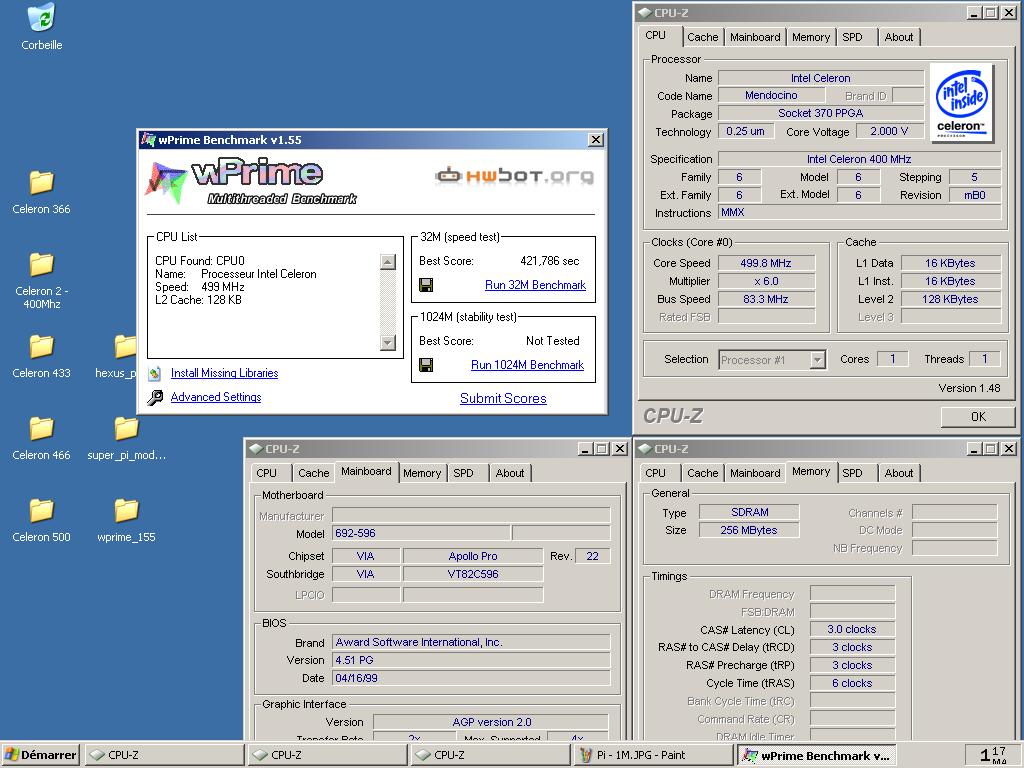Viewport: 1024px width, 768px height.
Task: Open Cache tab in Mainboard CPU-Z window
Action: click(x=313, y=473)
